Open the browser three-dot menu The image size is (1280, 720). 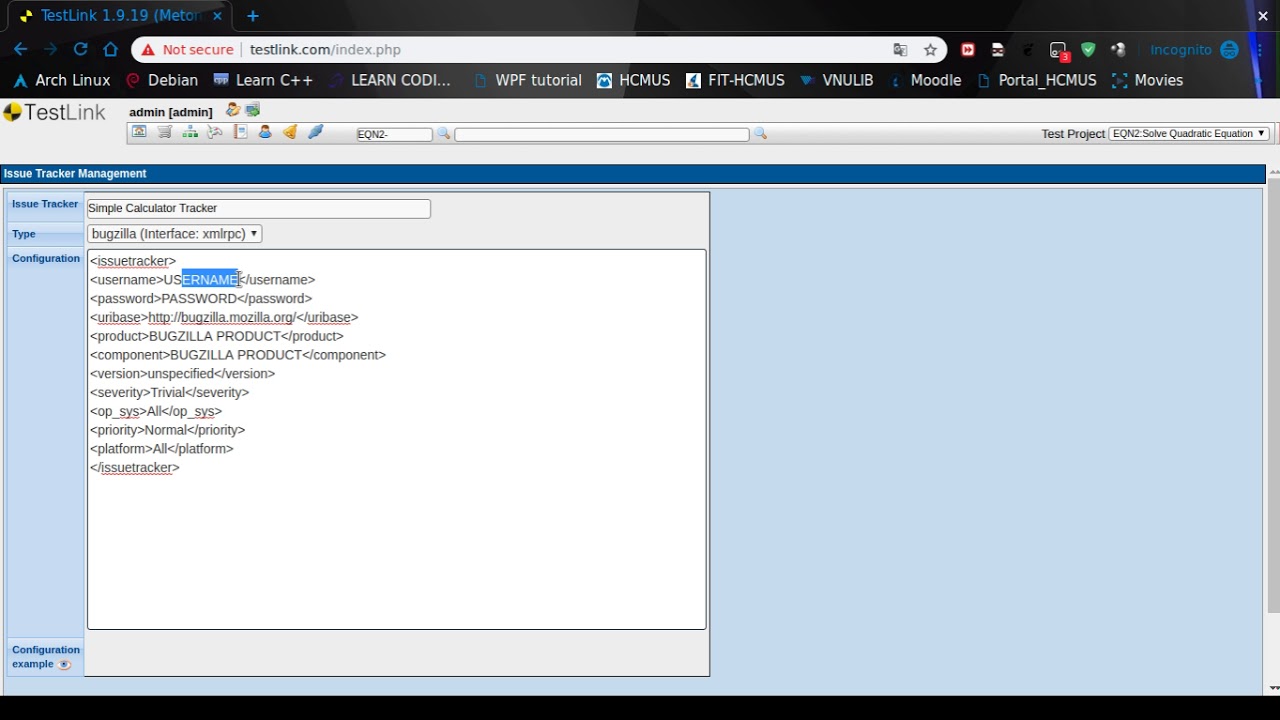(1259, 50)
